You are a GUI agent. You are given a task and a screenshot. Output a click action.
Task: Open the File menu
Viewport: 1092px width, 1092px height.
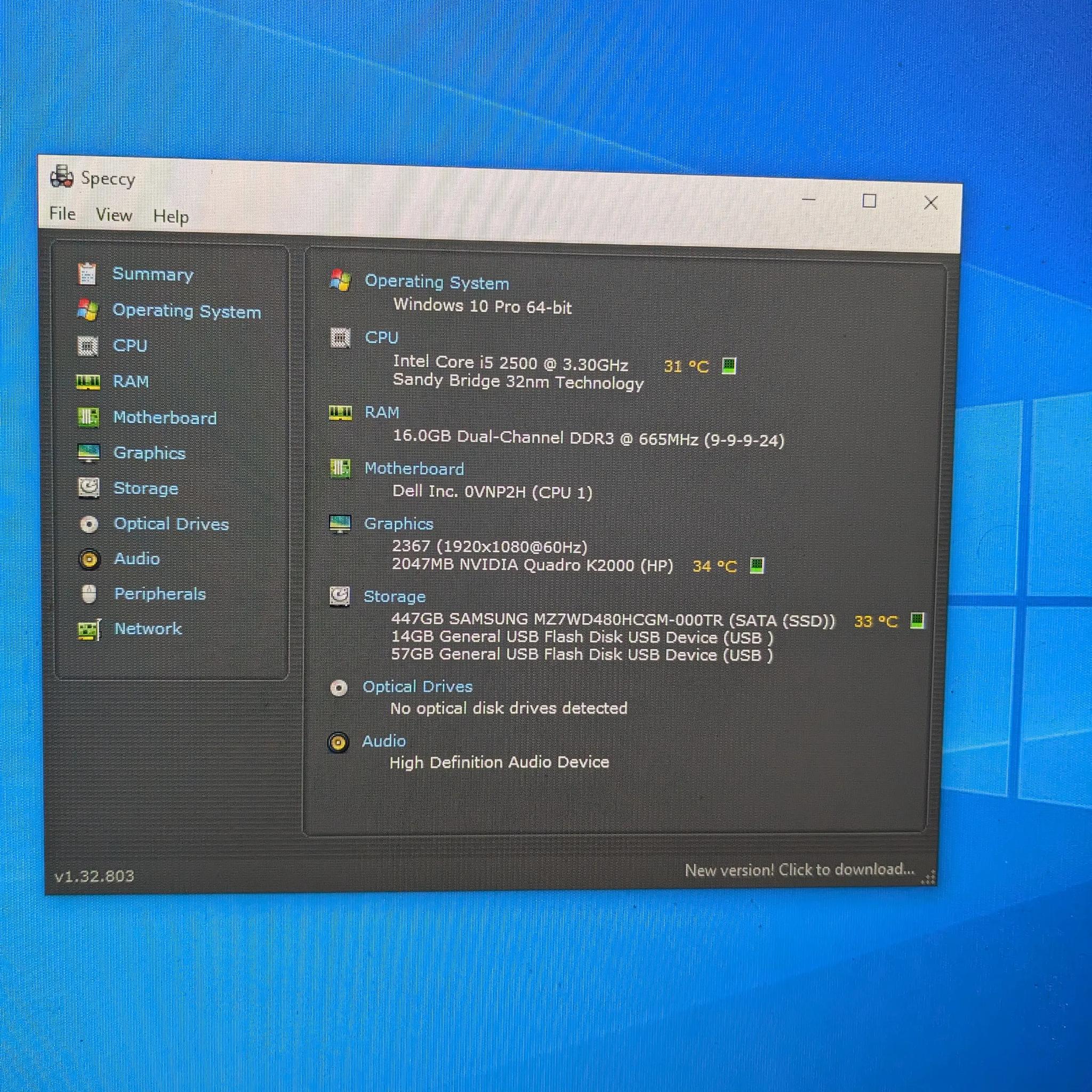point(62,214)
